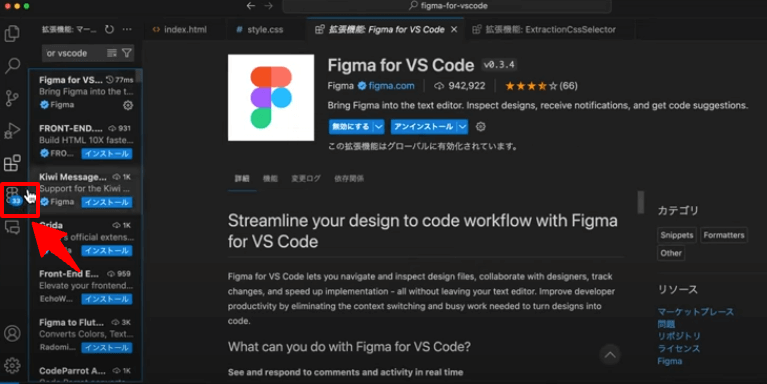Viewport: 767px width, 384px height.
Task: Clear extensions search results icon
Action: [112, 53]
